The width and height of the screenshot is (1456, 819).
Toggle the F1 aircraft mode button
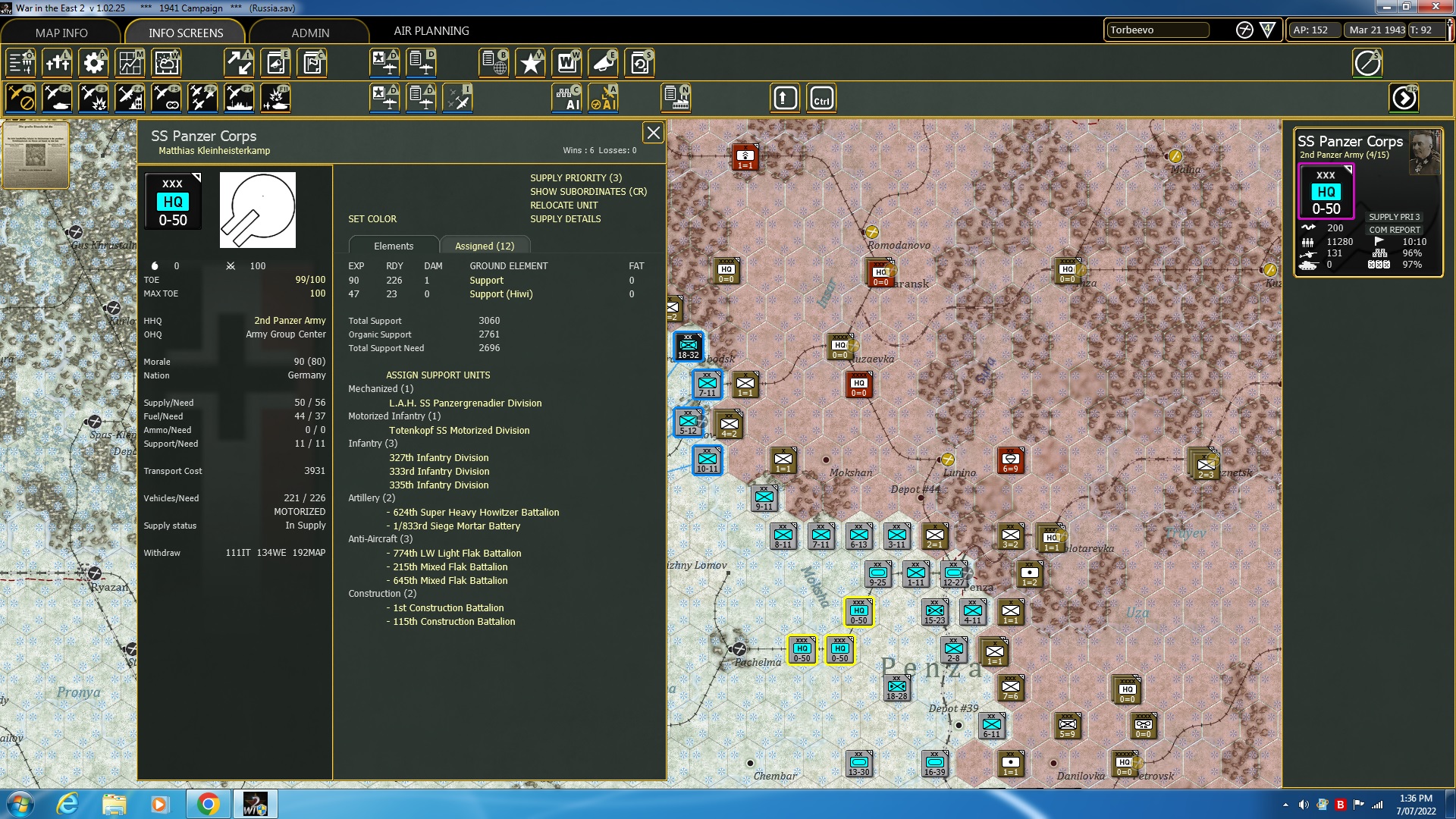pyautogui.click(x=20, y=99)
